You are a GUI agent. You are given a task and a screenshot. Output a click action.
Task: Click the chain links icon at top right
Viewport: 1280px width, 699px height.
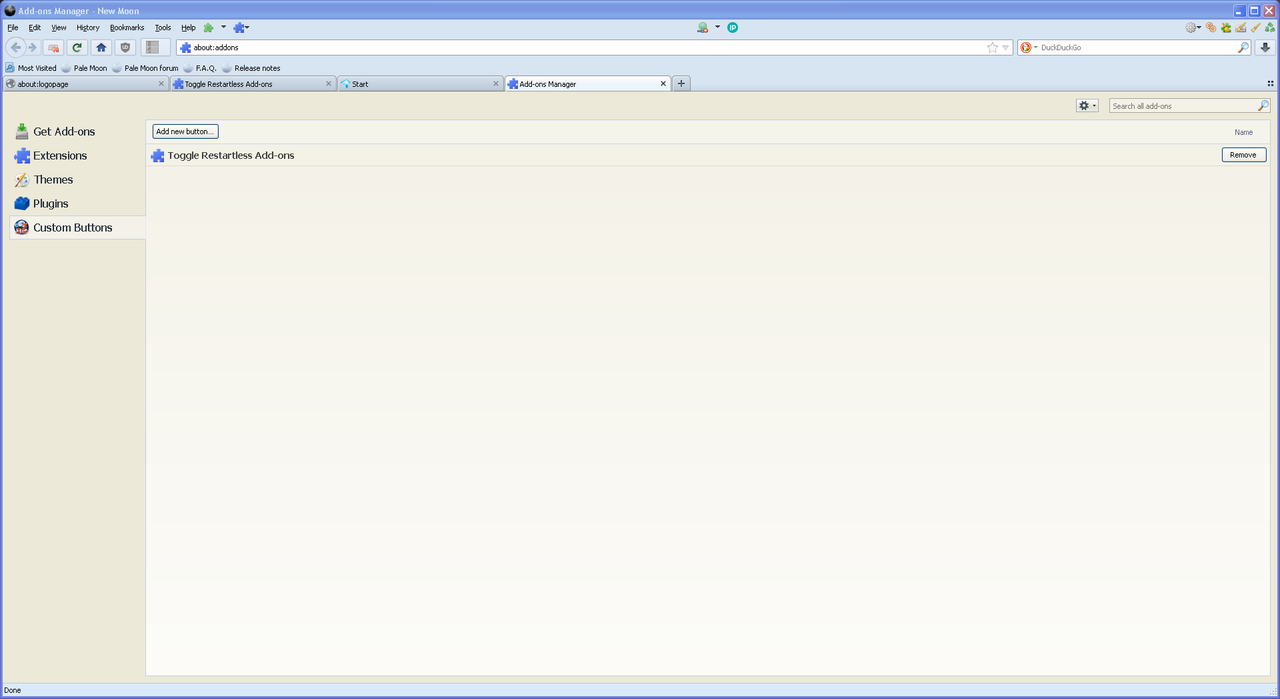click(x=1211, y=27)
